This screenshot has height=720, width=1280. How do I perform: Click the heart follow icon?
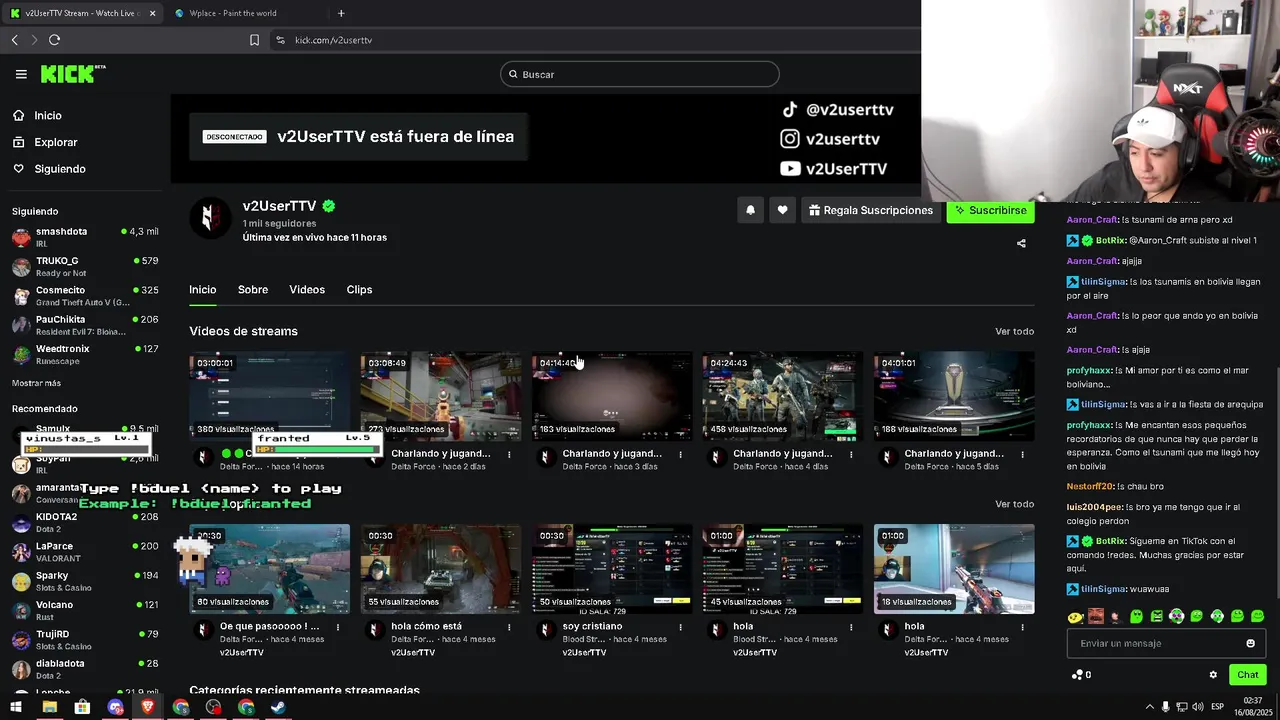[782, 210]
